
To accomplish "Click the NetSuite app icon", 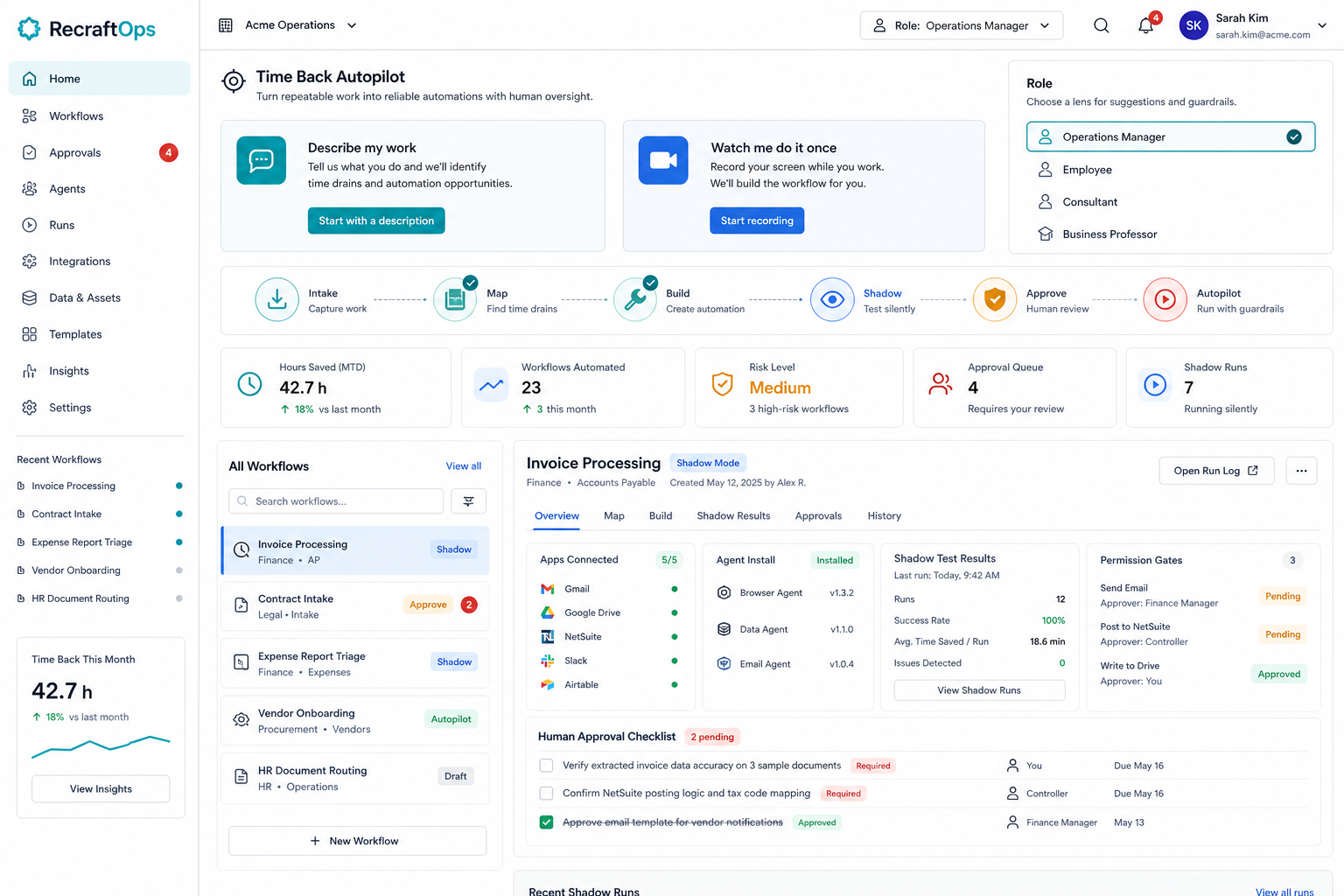I will point(548,637).
